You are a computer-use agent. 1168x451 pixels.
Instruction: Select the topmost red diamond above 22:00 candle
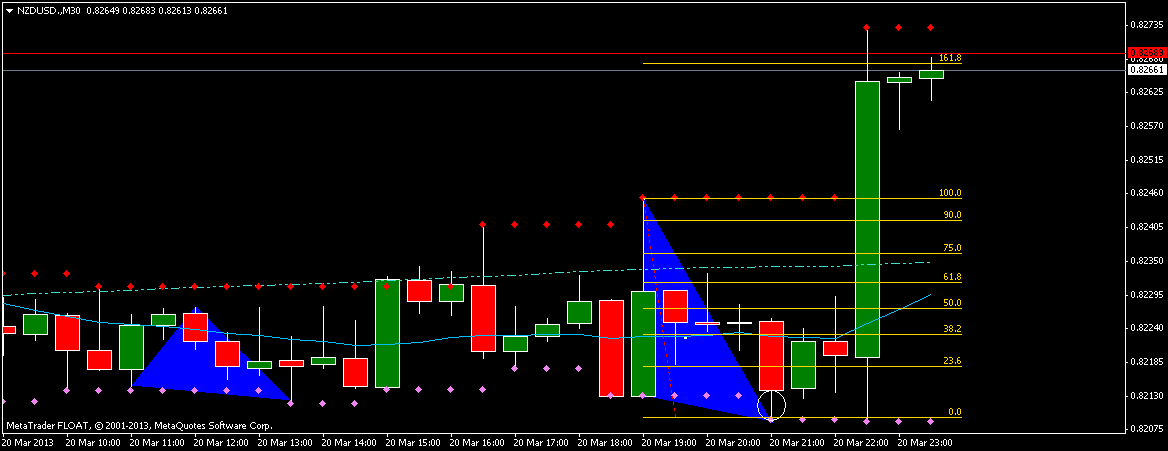867,28
